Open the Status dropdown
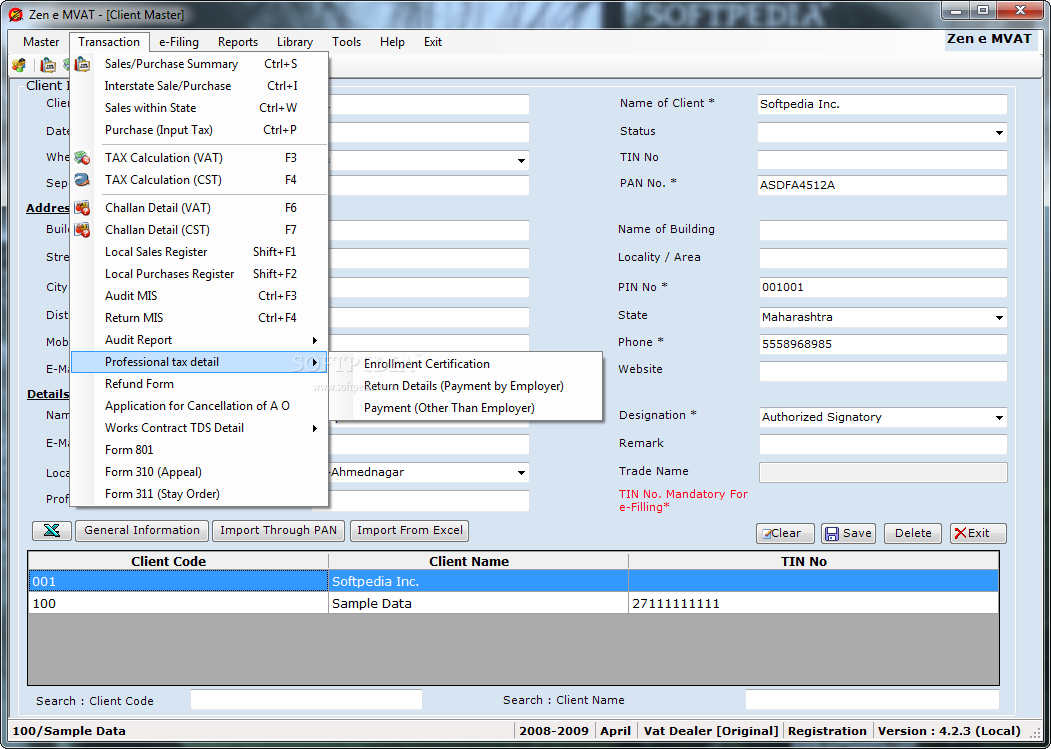 click(x=999, y=132)
